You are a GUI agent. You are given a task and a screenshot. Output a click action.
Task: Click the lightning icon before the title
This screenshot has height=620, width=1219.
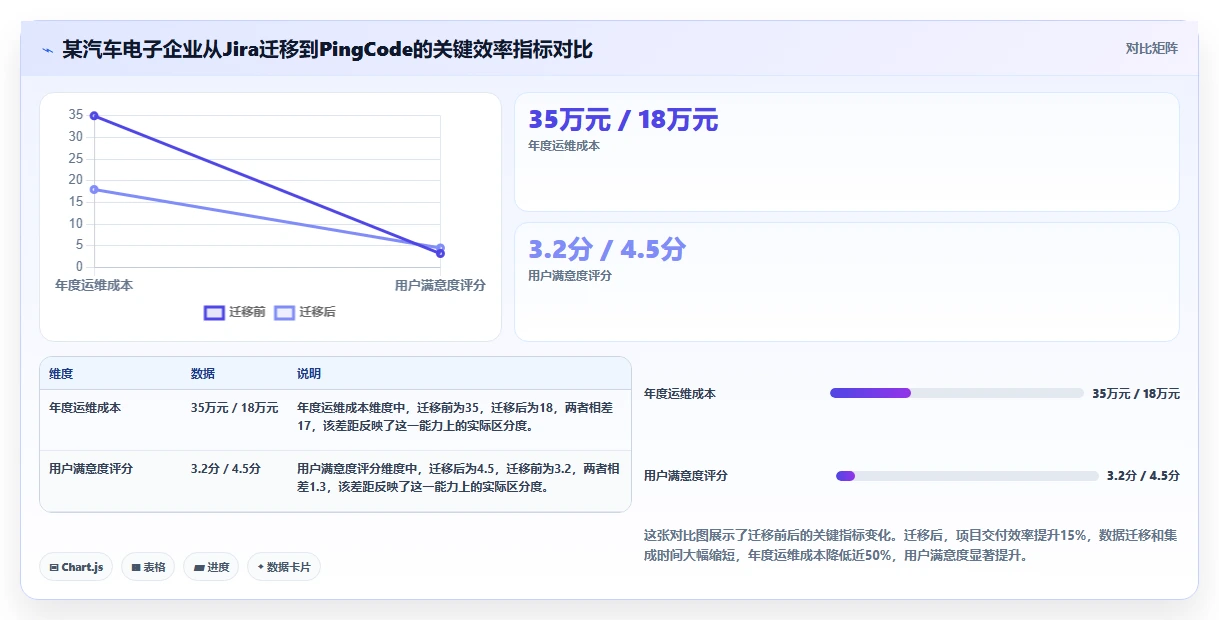(47, 50)
